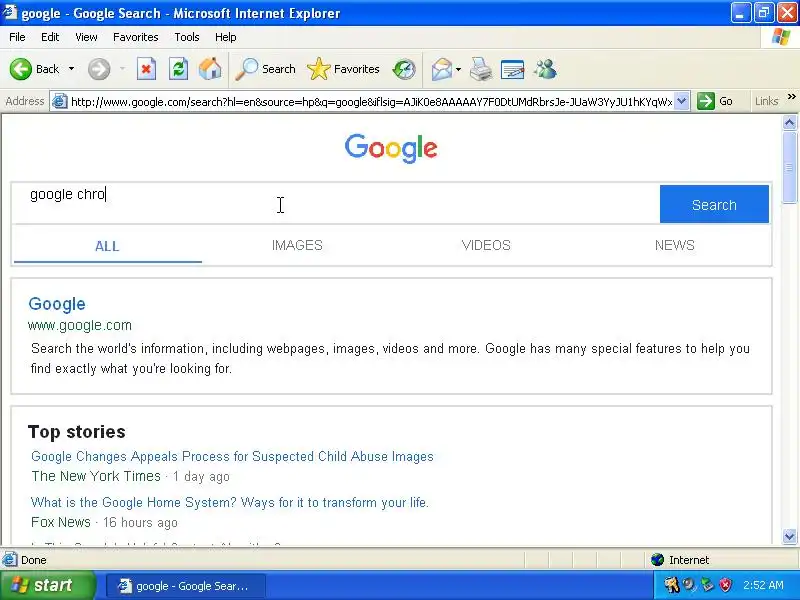Viewport: 800px width, 600px height.
Task: Switch to the VIDEOS tab
Action: click(x=486, y=245)
